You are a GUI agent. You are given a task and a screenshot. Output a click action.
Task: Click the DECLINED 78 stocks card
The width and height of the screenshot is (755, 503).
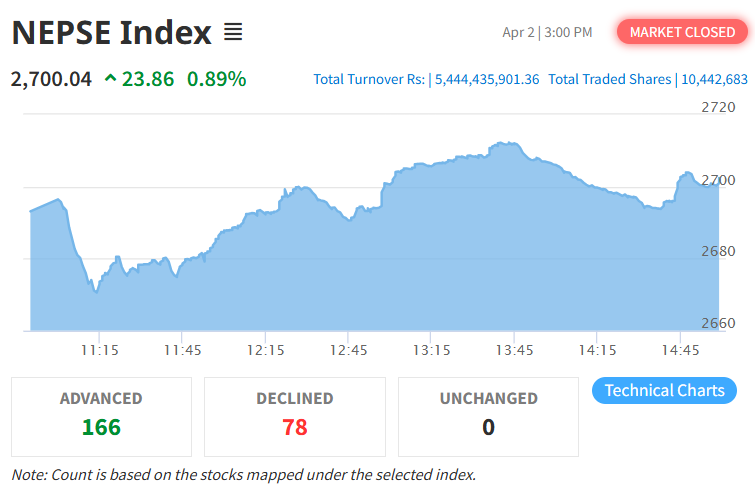click(294, 416)
